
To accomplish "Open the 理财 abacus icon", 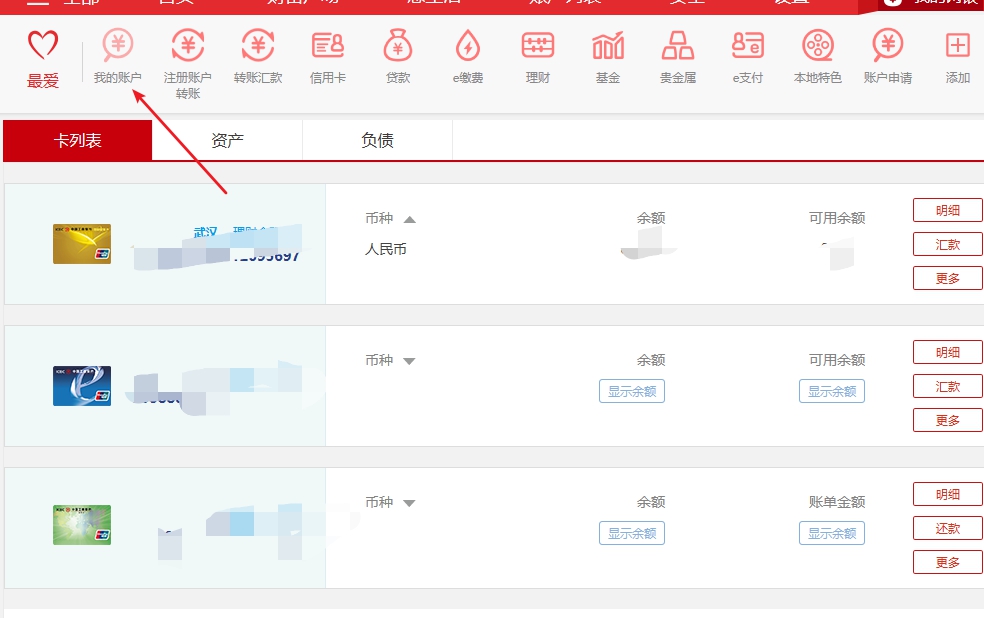I will (538, 56).
